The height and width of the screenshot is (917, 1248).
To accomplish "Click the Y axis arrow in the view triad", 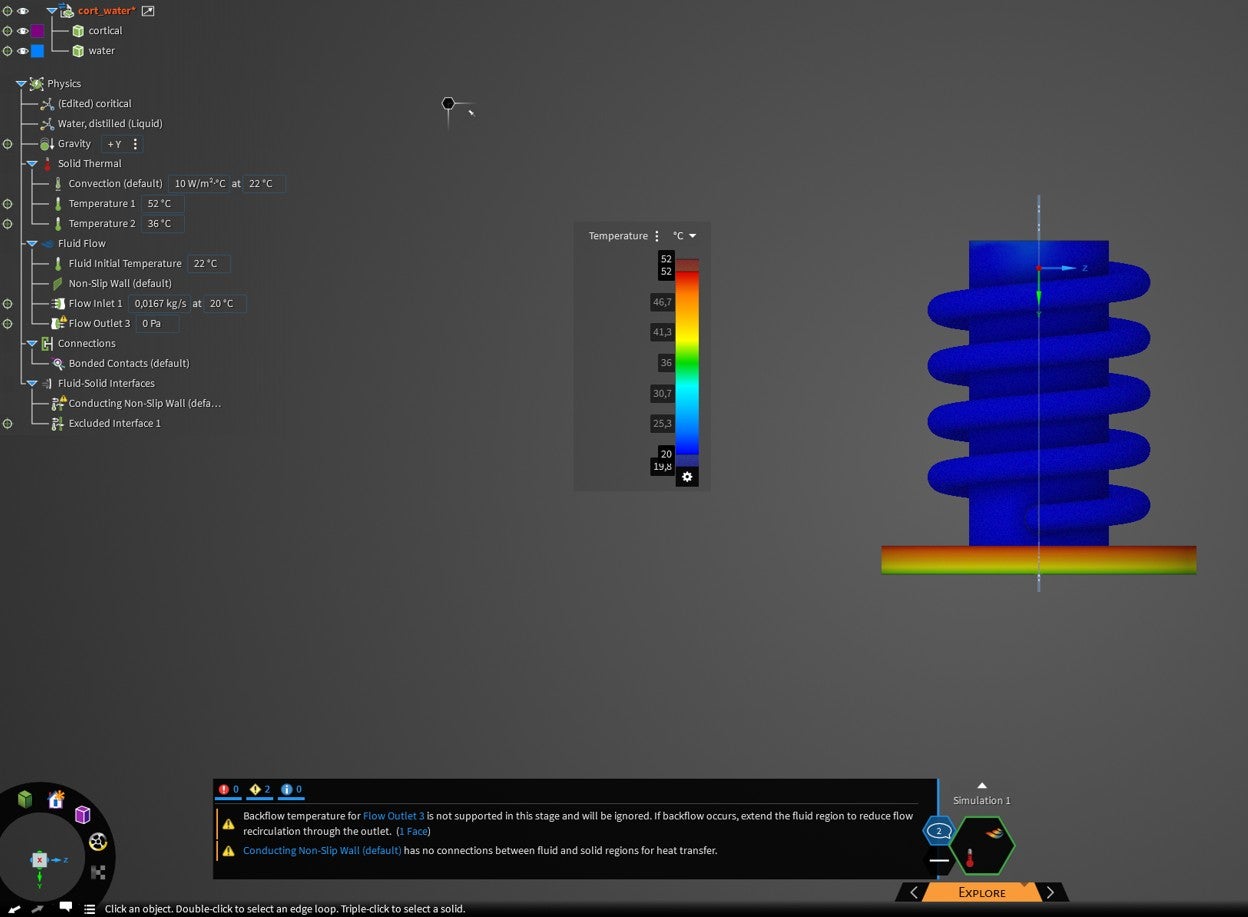I will 39,878.
